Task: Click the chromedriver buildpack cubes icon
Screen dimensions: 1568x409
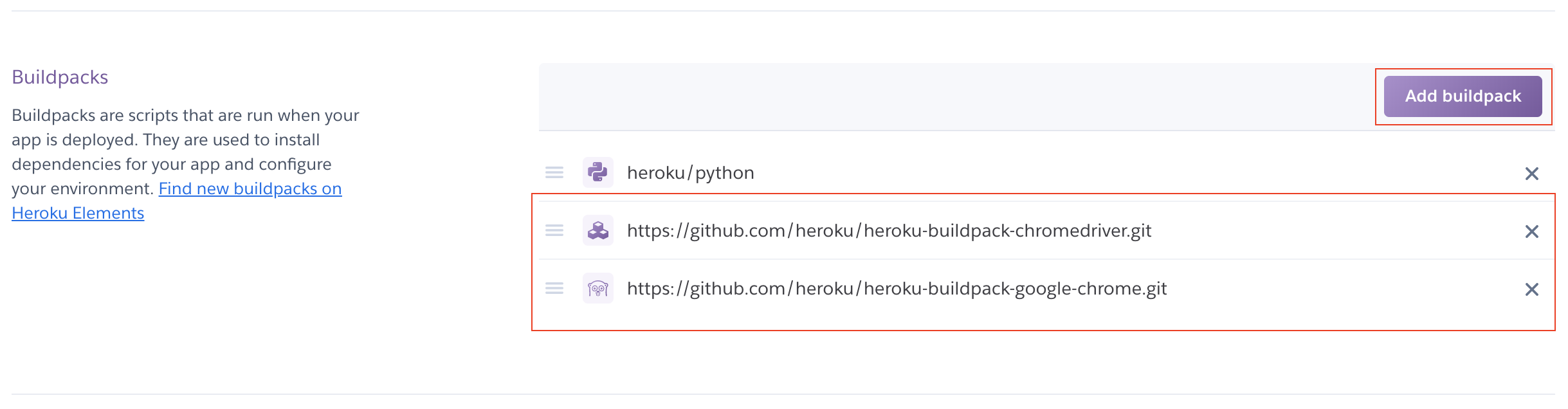Action: (x=598, y=230)
